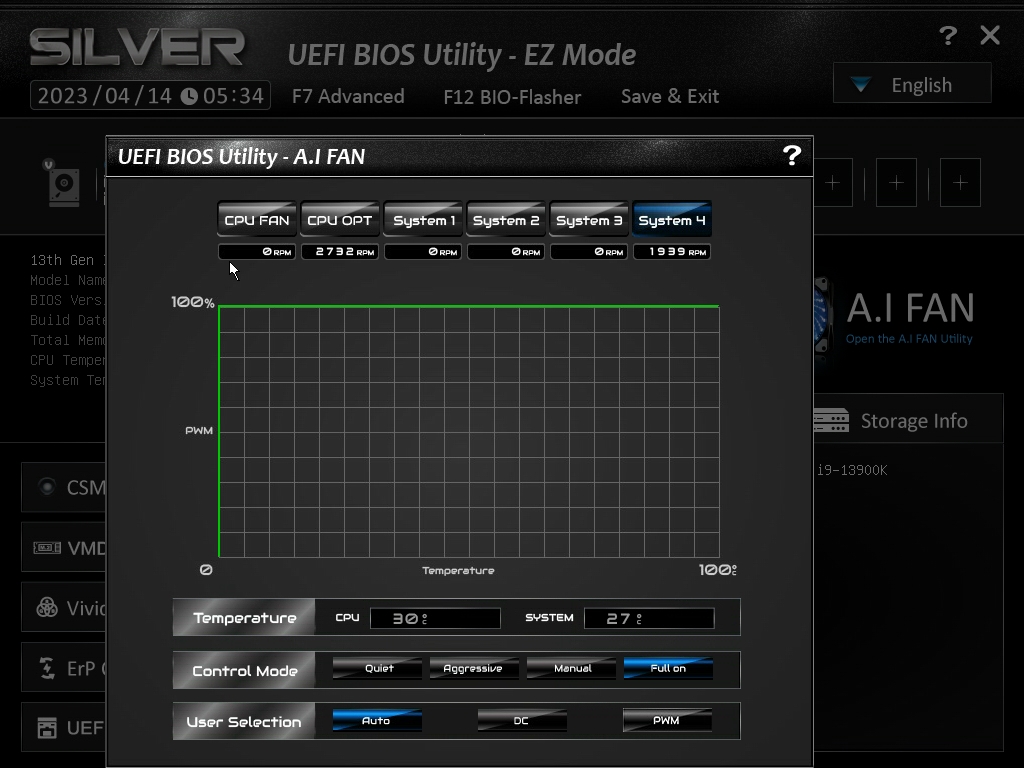Select the System 4 fan tab
Screen dimensions: 1024x768
pos(672,219)
